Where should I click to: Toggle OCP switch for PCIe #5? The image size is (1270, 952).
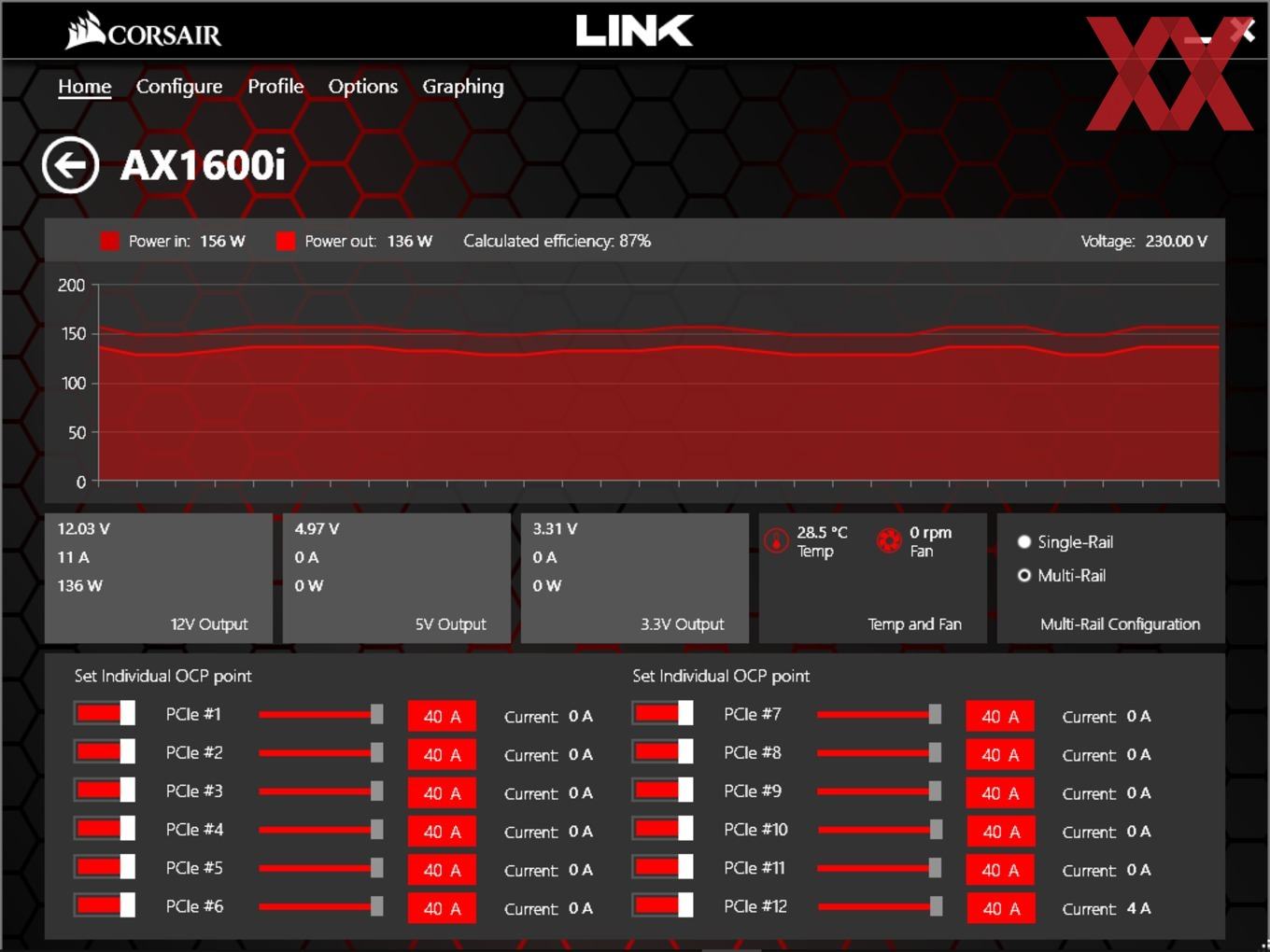(105, 867)
